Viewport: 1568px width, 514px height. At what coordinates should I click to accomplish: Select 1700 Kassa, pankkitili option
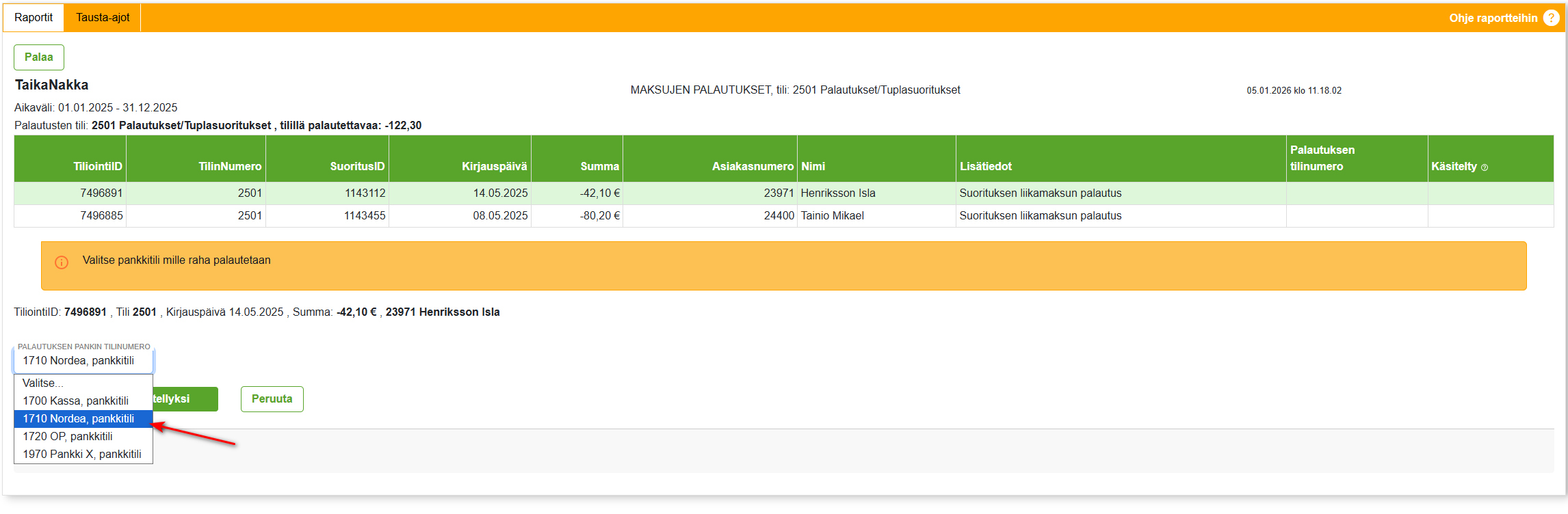[x=75, y=401]
